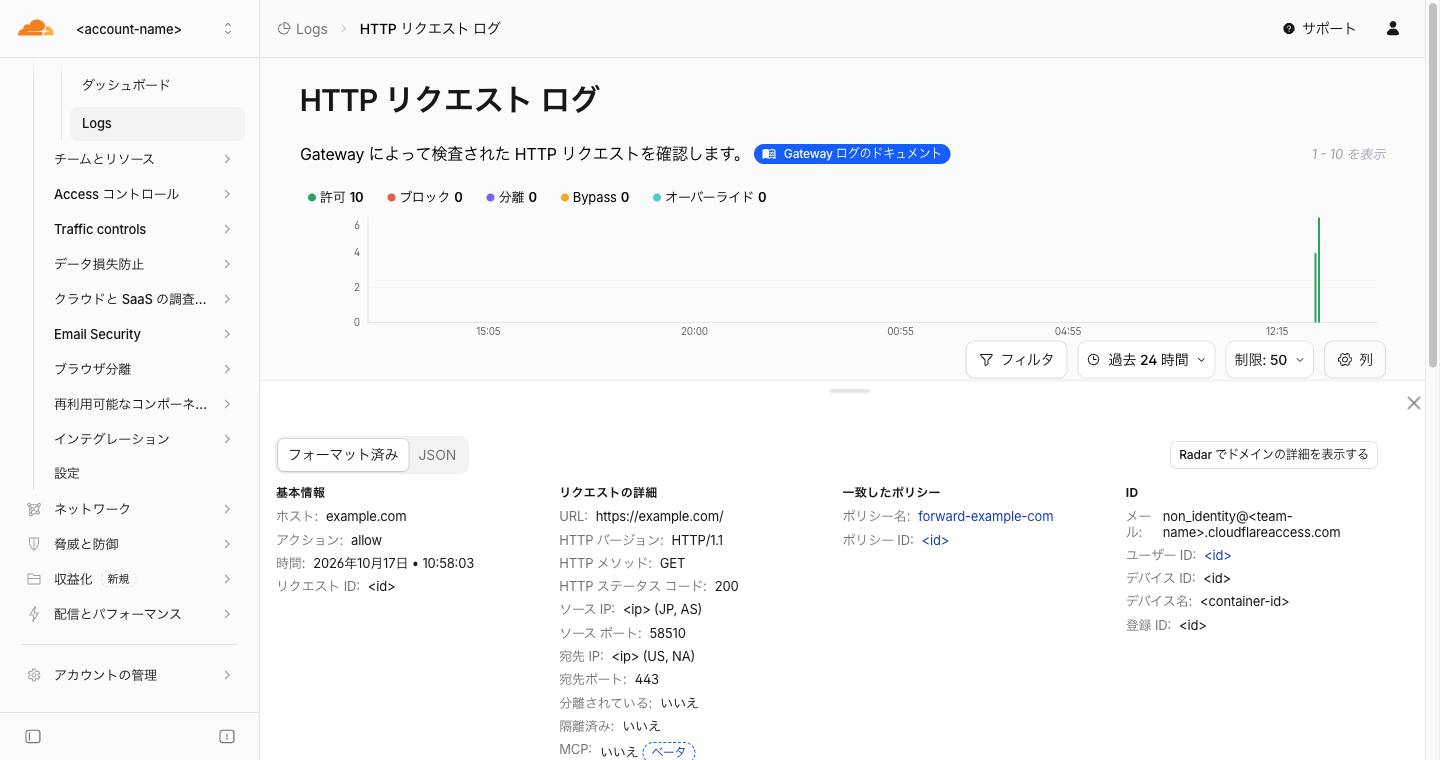Screen dimensions: 1440x760
Task: Open Gateway ログのドキュメント link
Action: [x=852, y=154]
